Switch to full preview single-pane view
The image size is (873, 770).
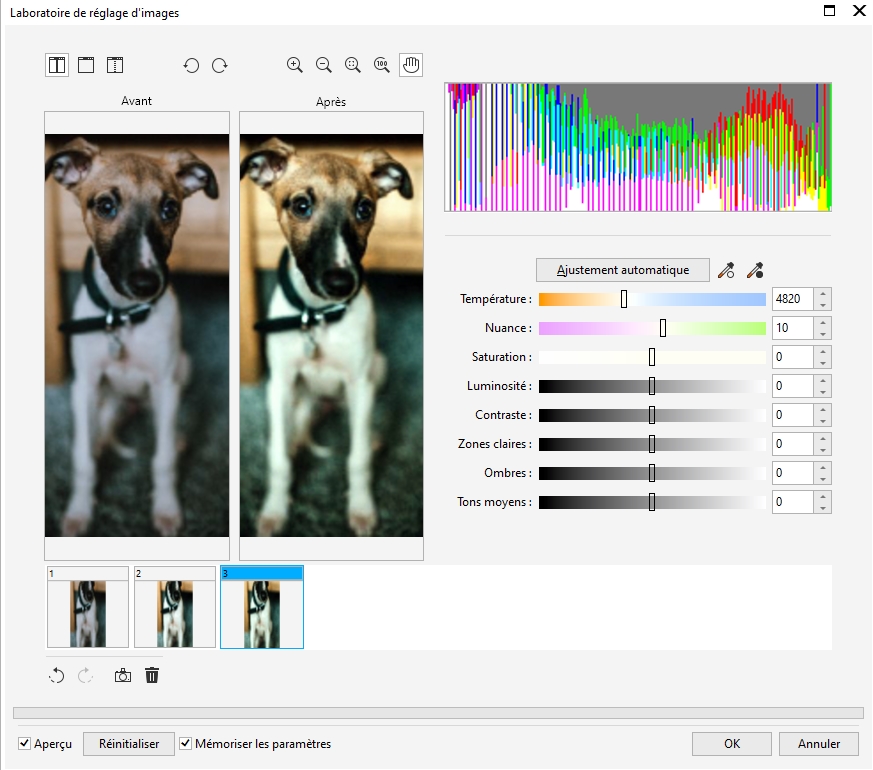(x=86, y=65)
